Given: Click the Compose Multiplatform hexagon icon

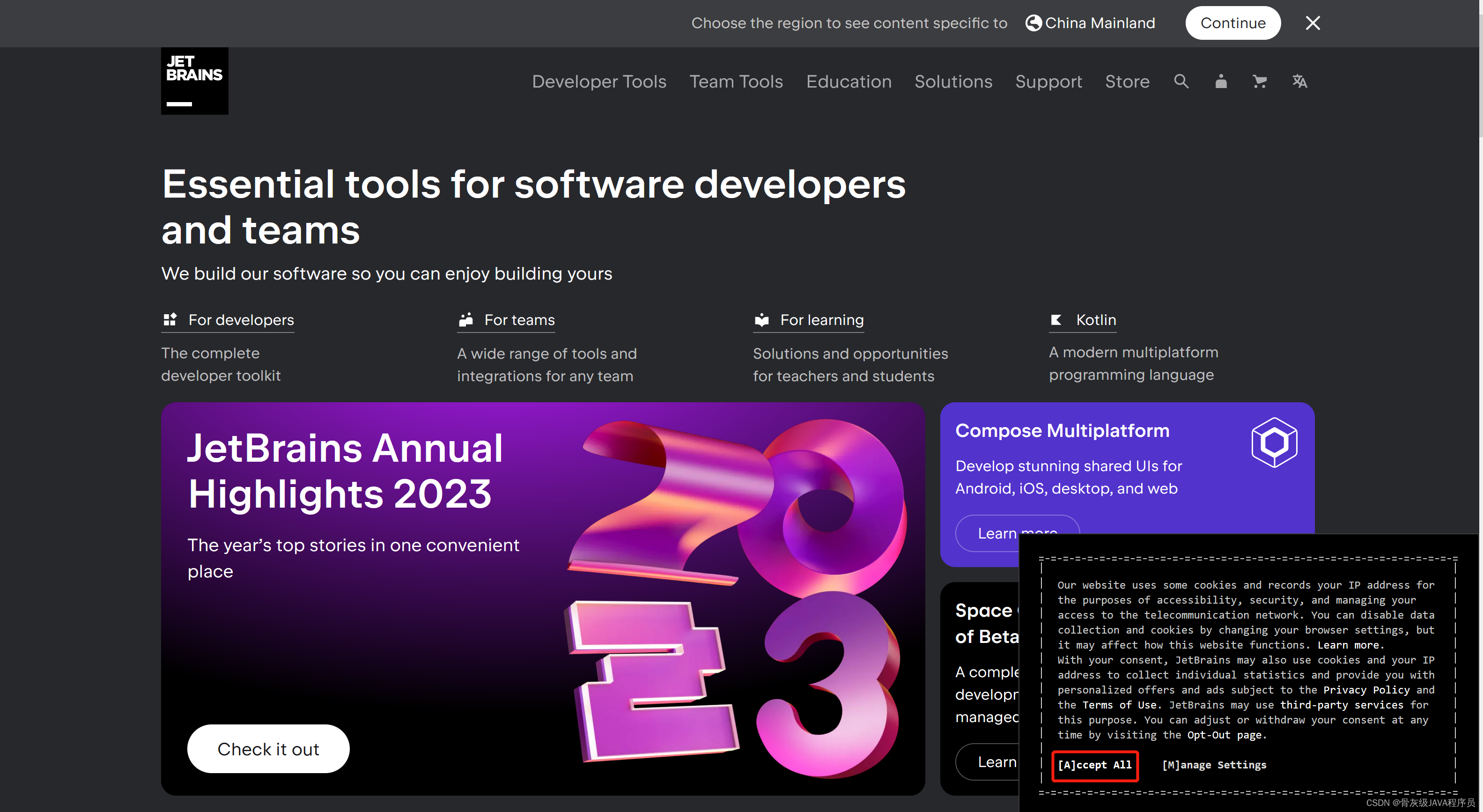Looking at the screenshot, I should point(1275,442).
